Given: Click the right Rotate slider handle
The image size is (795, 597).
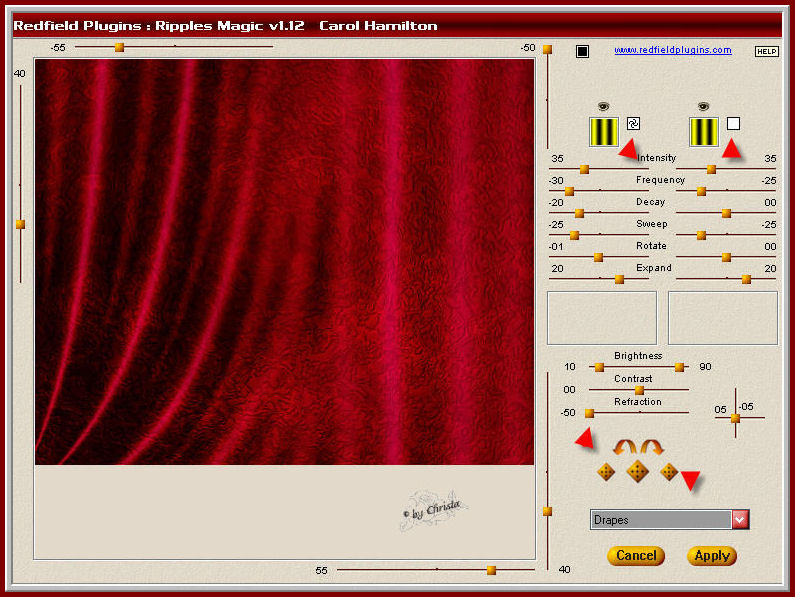Looking at the screenshot, I should coord(726,257).
